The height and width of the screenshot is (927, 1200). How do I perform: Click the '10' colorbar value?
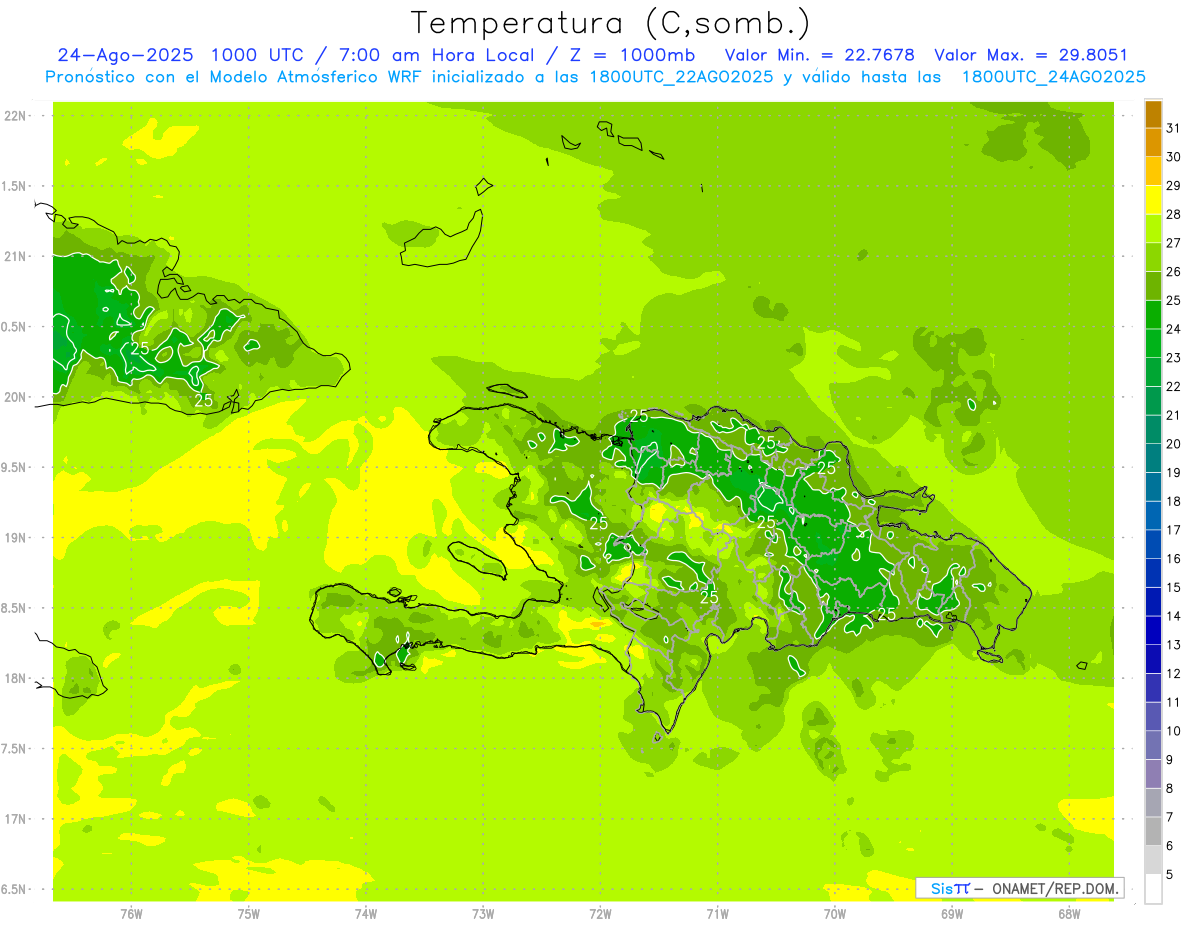1174,731
